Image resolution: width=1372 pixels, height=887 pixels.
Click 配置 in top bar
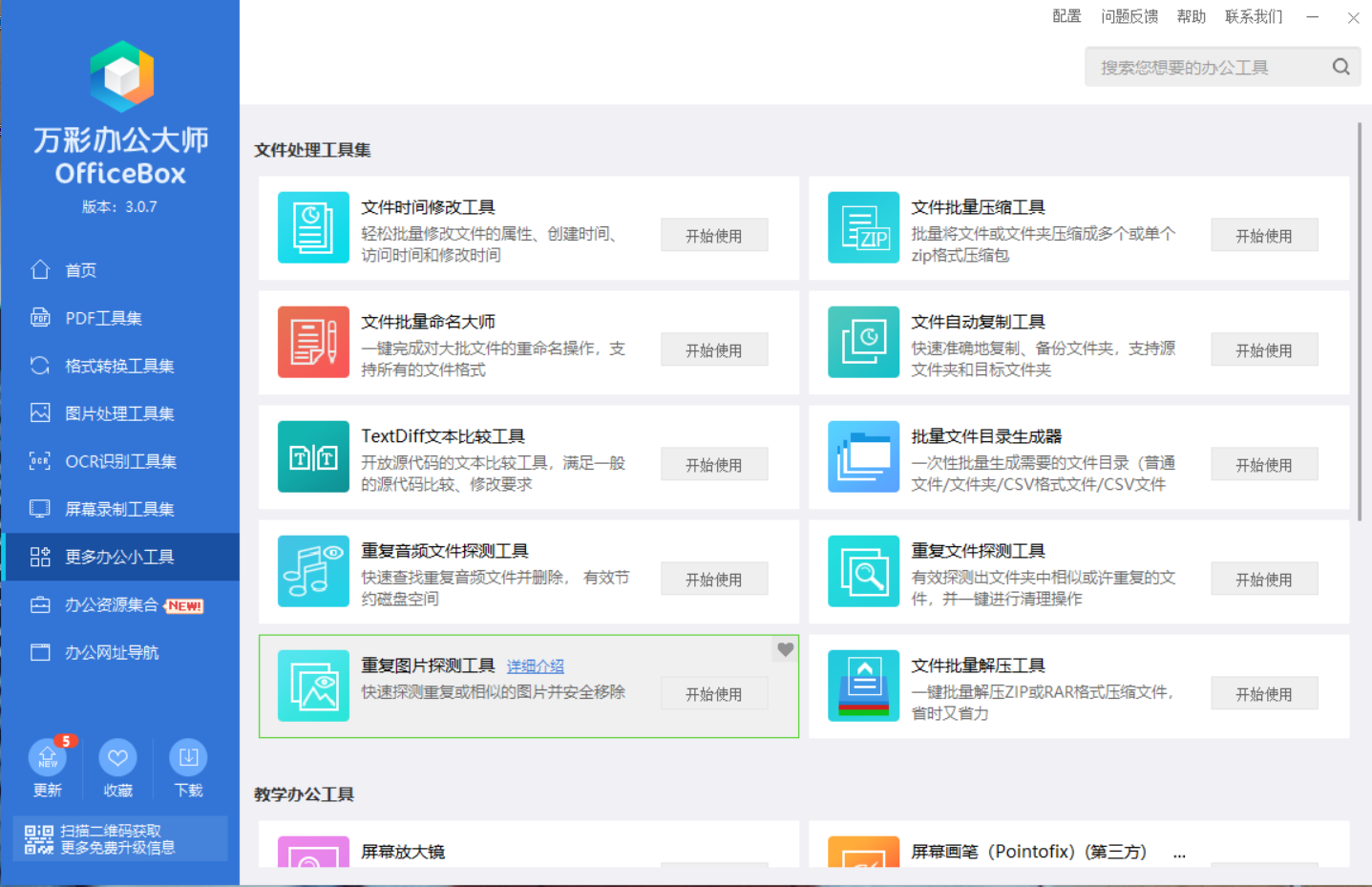click(x=1066, y=16)
